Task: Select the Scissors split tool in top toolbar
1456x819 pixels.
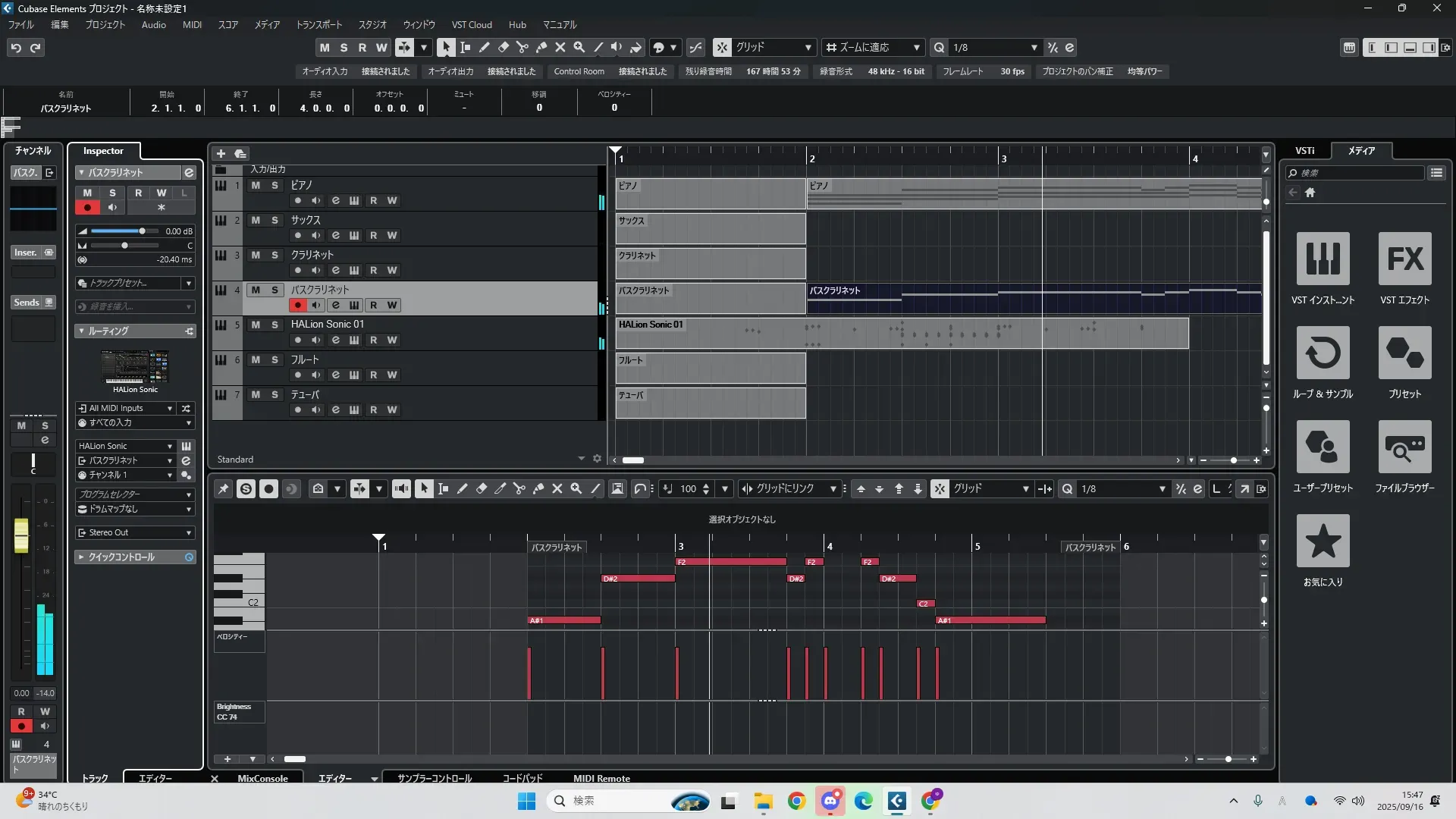Action: 522,47
